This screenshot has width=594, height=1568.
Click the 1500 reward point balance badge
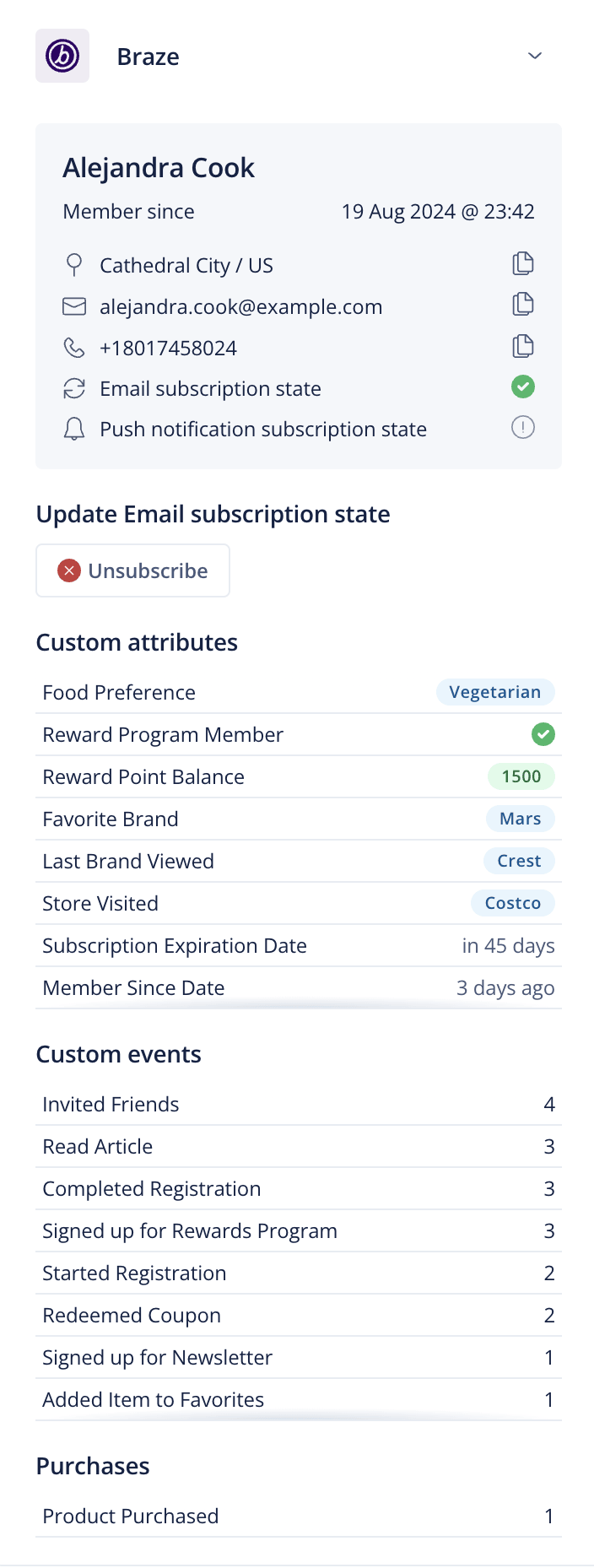point(521,777)
